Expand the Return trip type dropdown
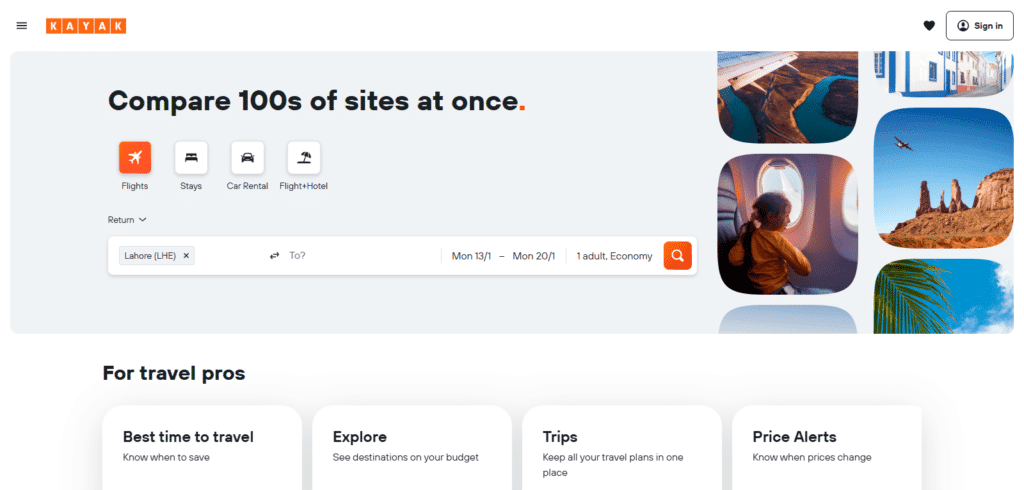The image size is (1024, 490). click(x=127, y=219)
